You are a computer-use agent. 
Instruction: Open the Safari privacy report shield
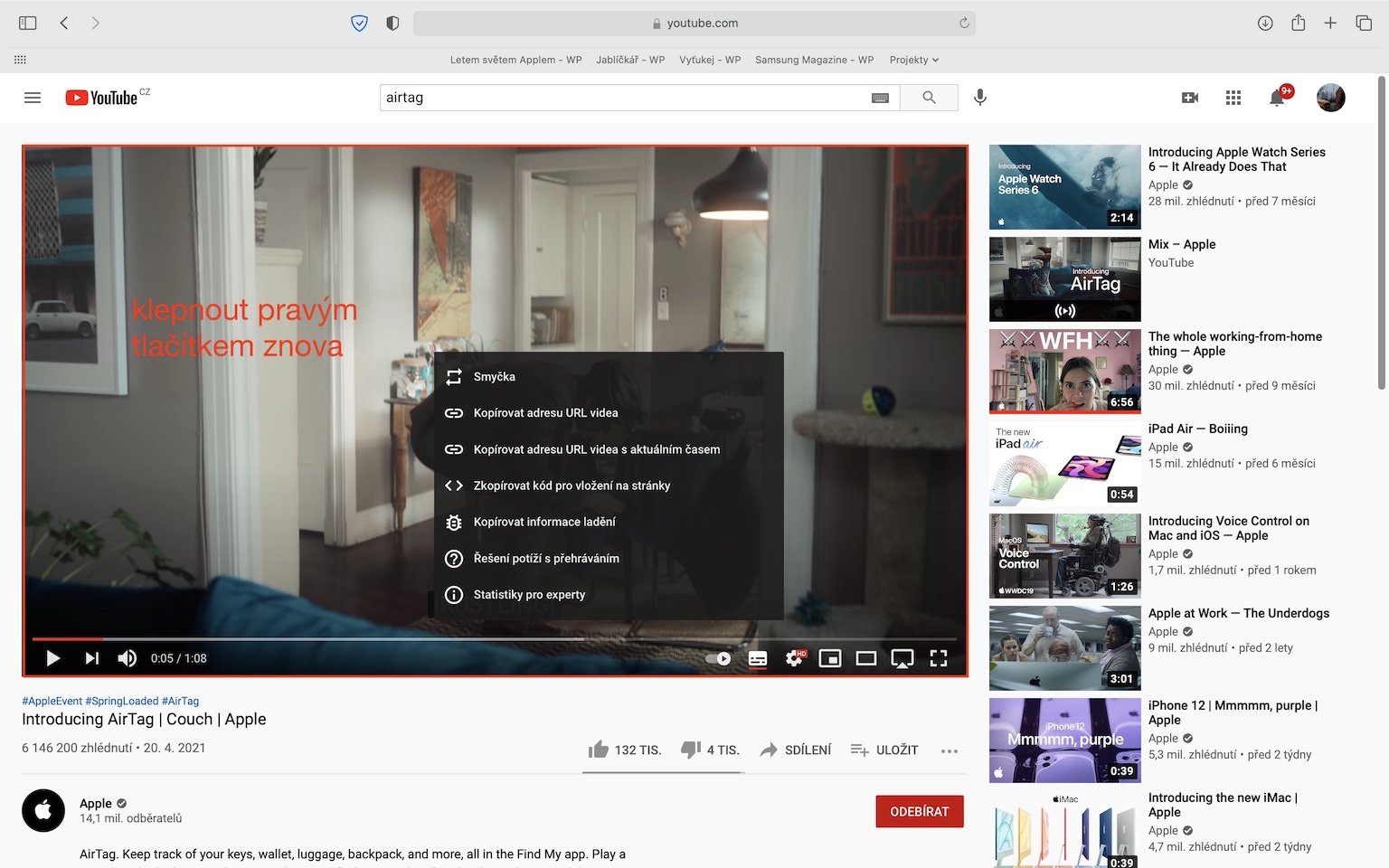click(x=392, y=24)
